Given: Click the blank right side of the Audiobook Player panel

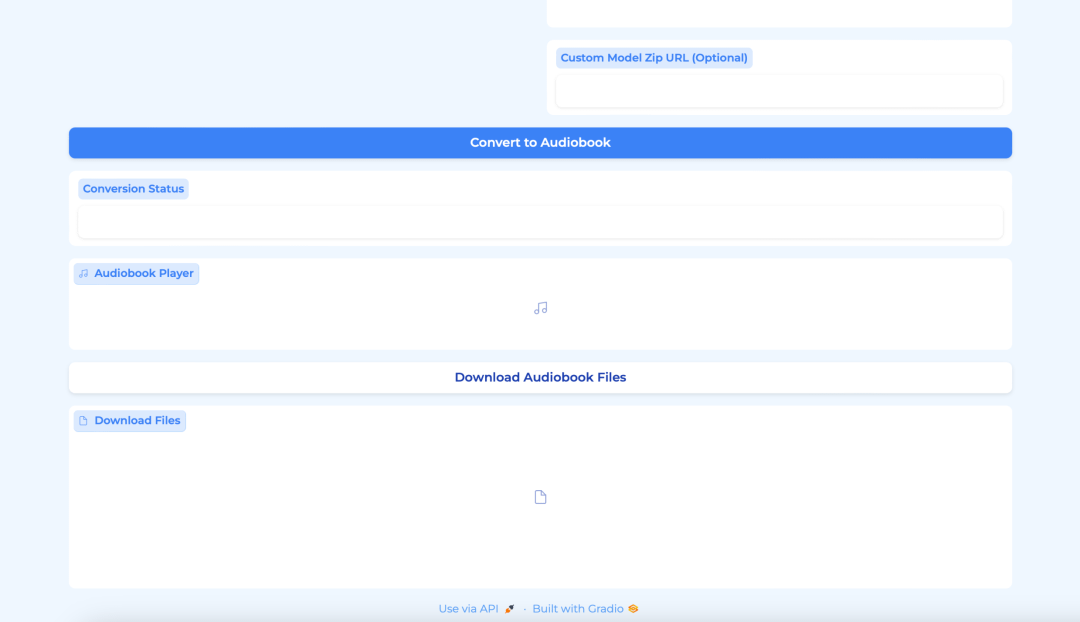Looking at the screenshot, I should click(x=850, y=308).
